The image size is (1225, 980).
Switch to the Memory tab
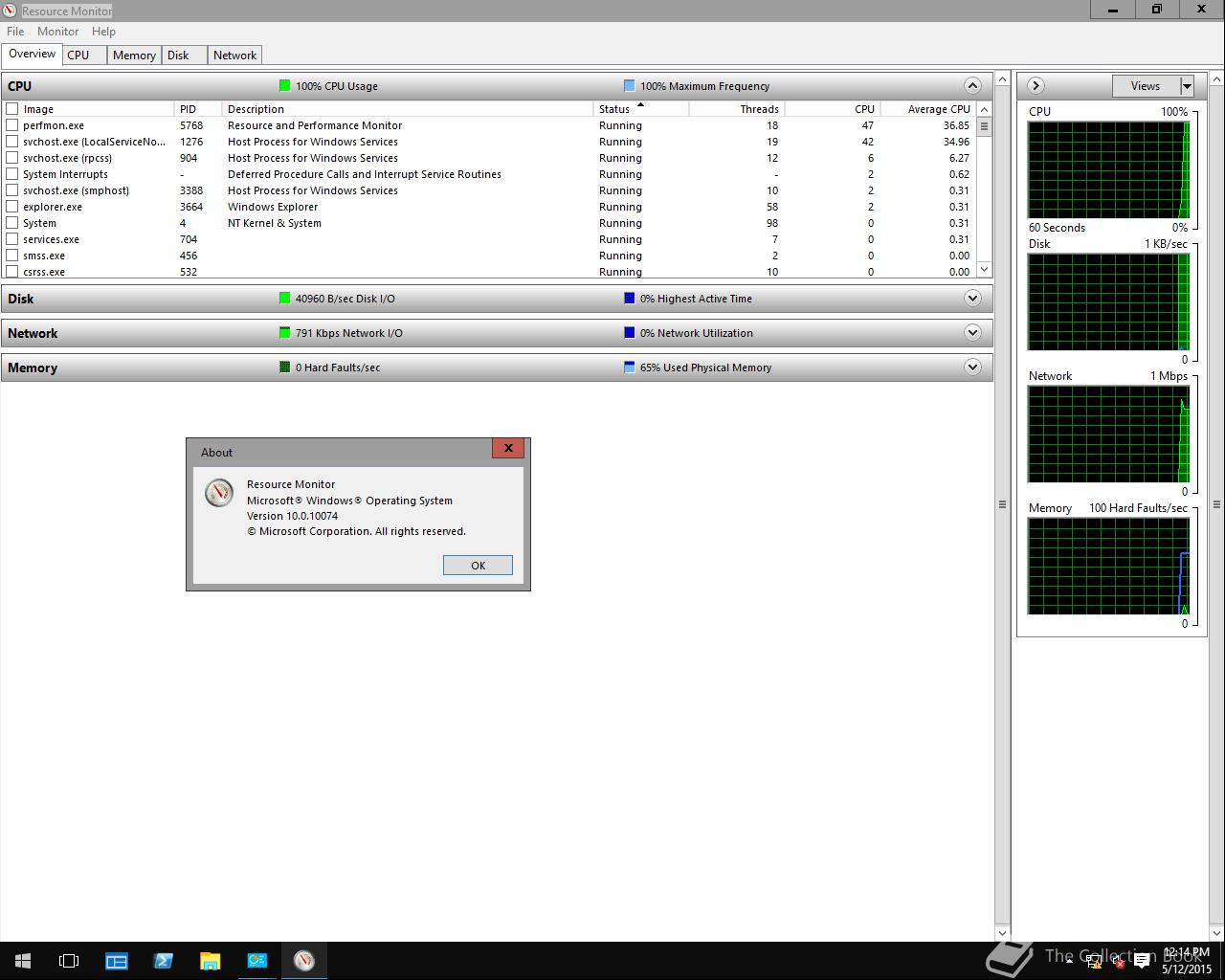tap(134, 56)
